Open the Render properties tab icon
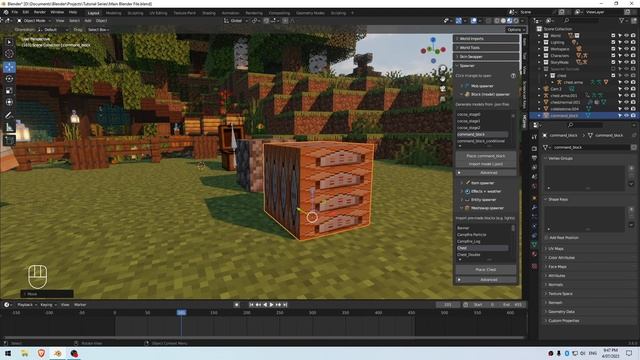The height and width of the screenshot is (360, 640). (x=534, y=148)
